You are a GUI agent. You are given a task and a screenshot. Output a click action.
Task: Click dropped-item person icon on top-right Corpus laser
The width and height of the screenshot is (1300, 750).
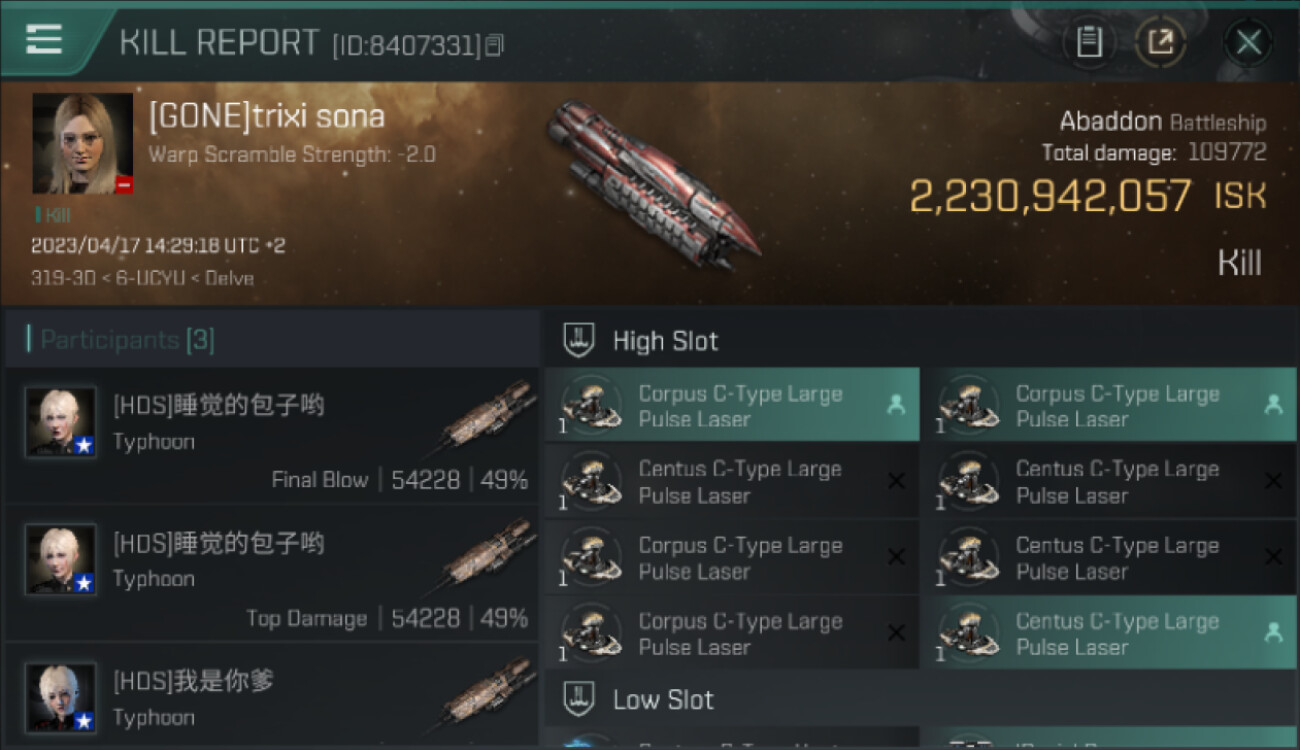[x=1273, y=405]
